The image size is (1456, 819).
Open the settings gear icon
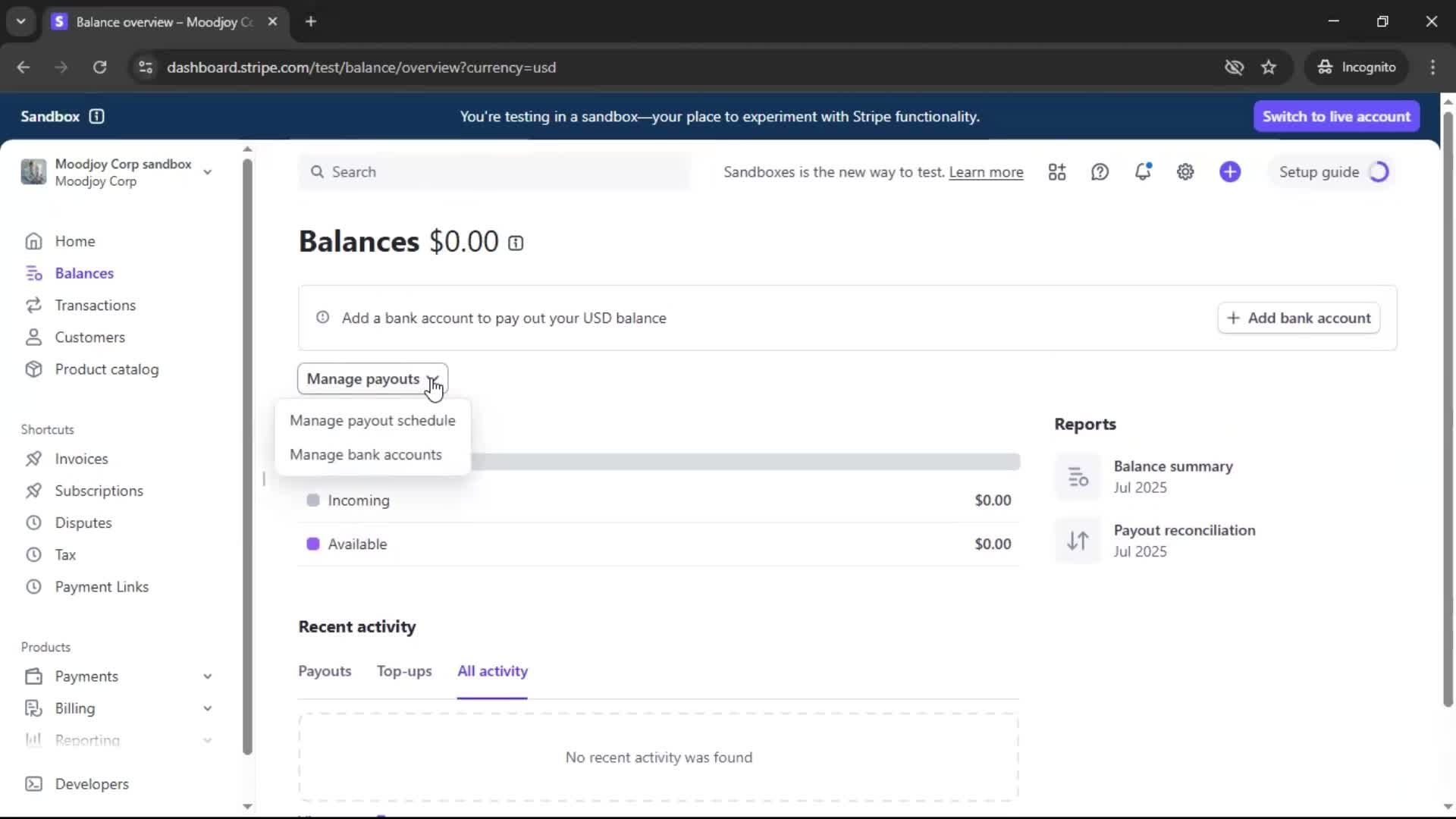click(1185, 172)
